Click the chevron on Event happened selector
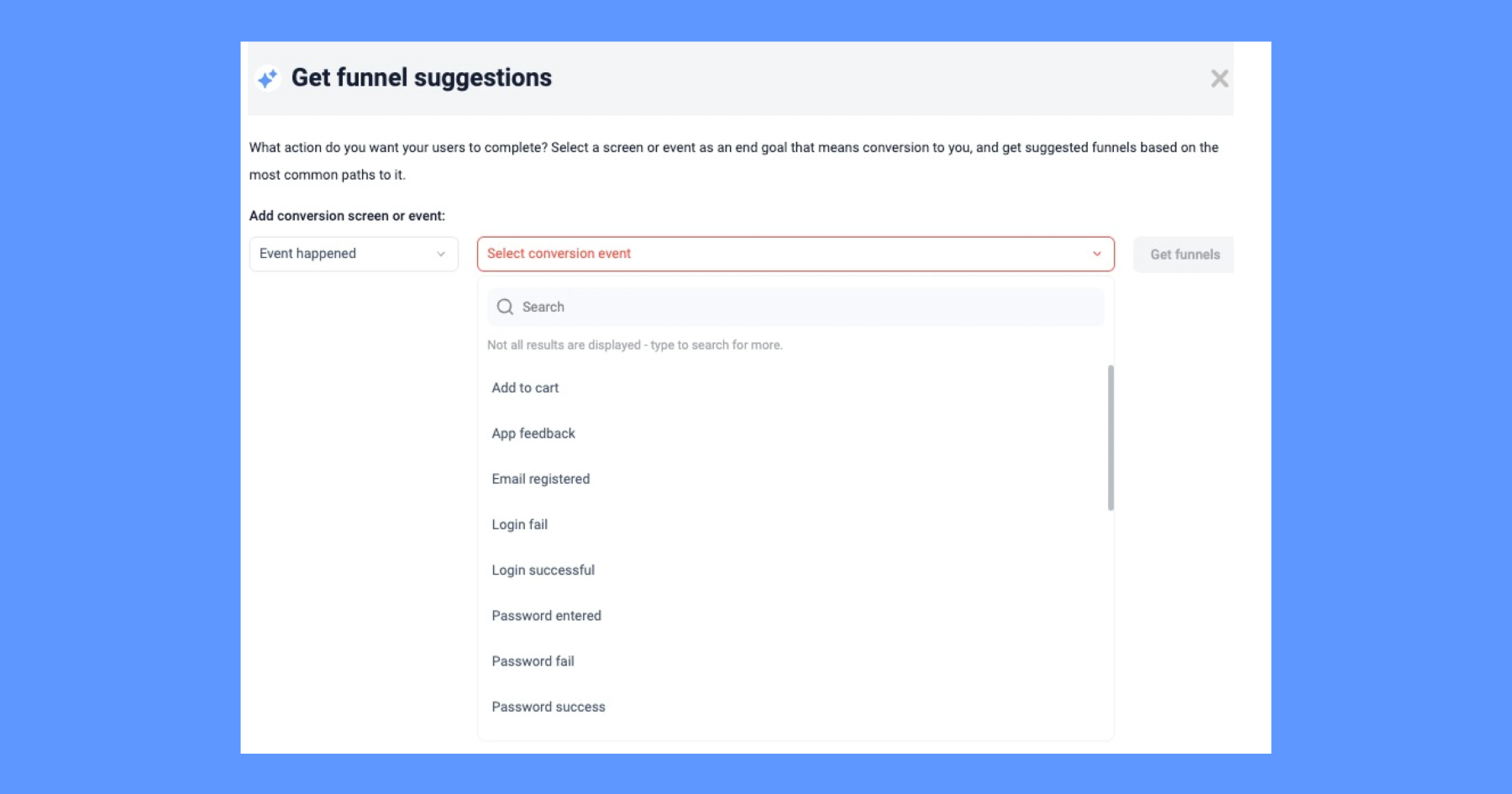 pos(440,253)
